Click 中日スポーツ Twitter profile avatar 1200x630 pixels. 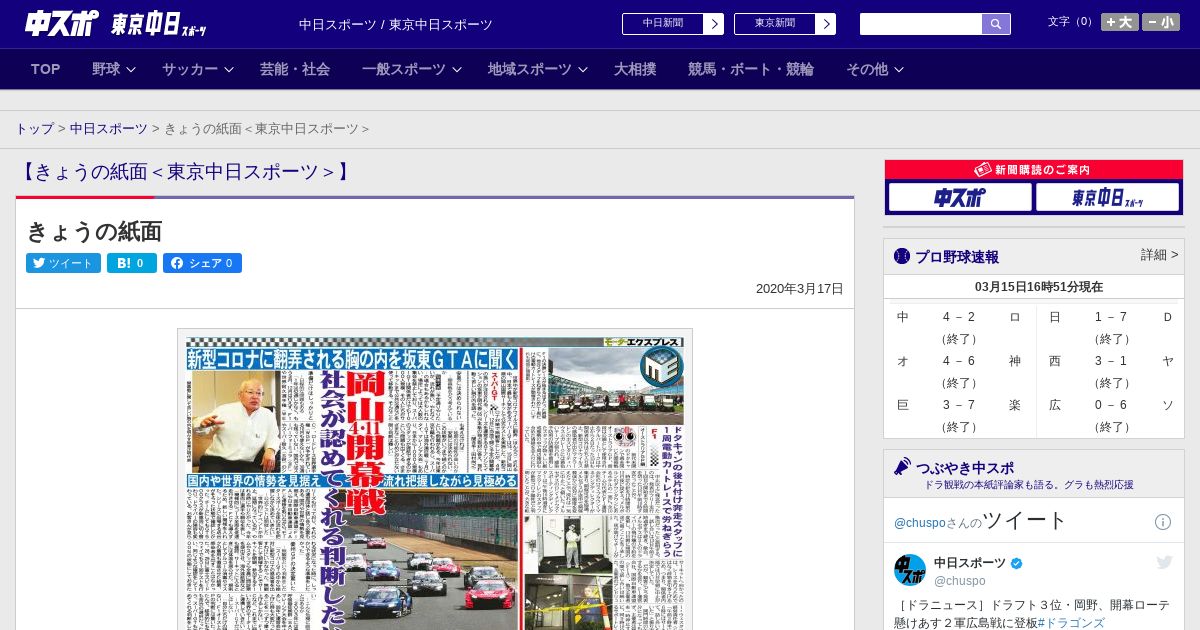click(910, 570)
